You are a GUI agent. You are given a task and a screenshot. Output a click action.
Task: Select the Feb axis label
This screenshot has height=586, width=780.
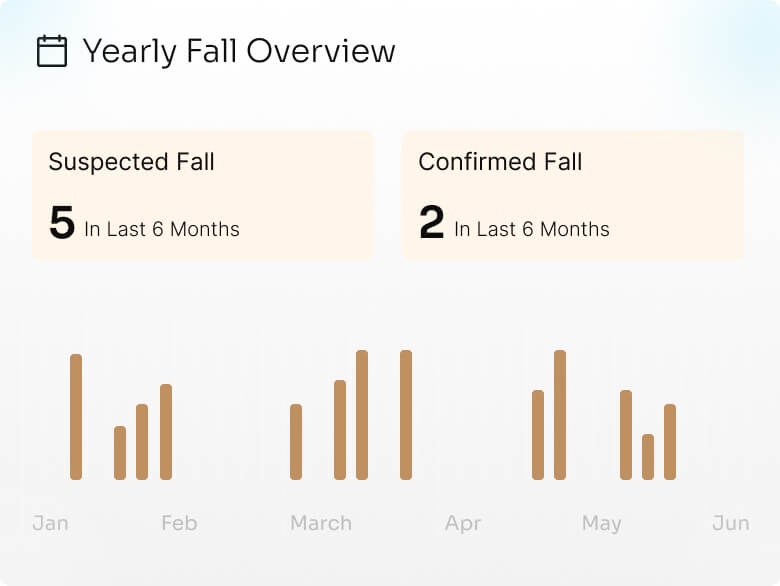pos(179,523)
